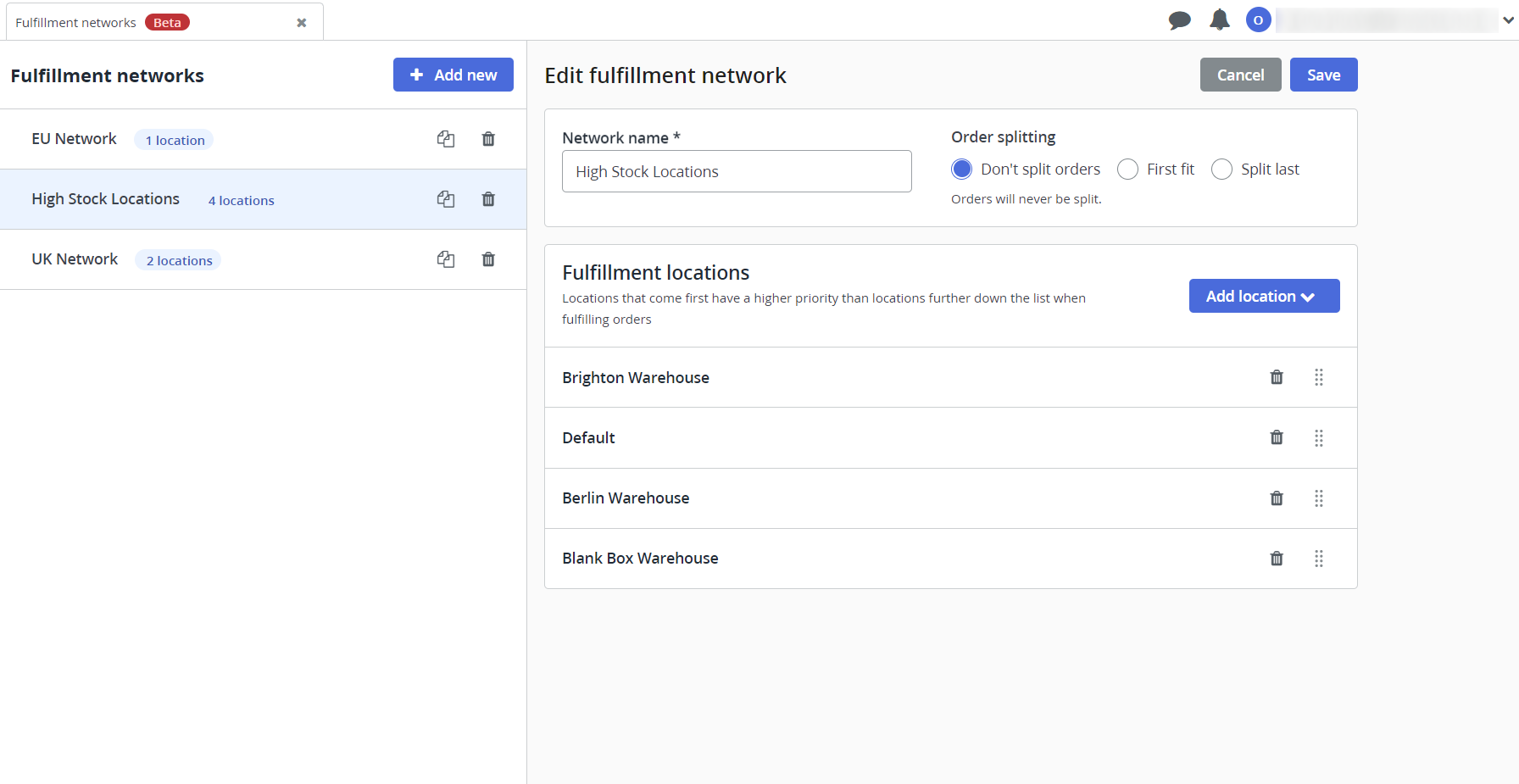This screenshot has width=1519, height=784.
Task: Click drag handle for Default location
Action: (1319, 438)
